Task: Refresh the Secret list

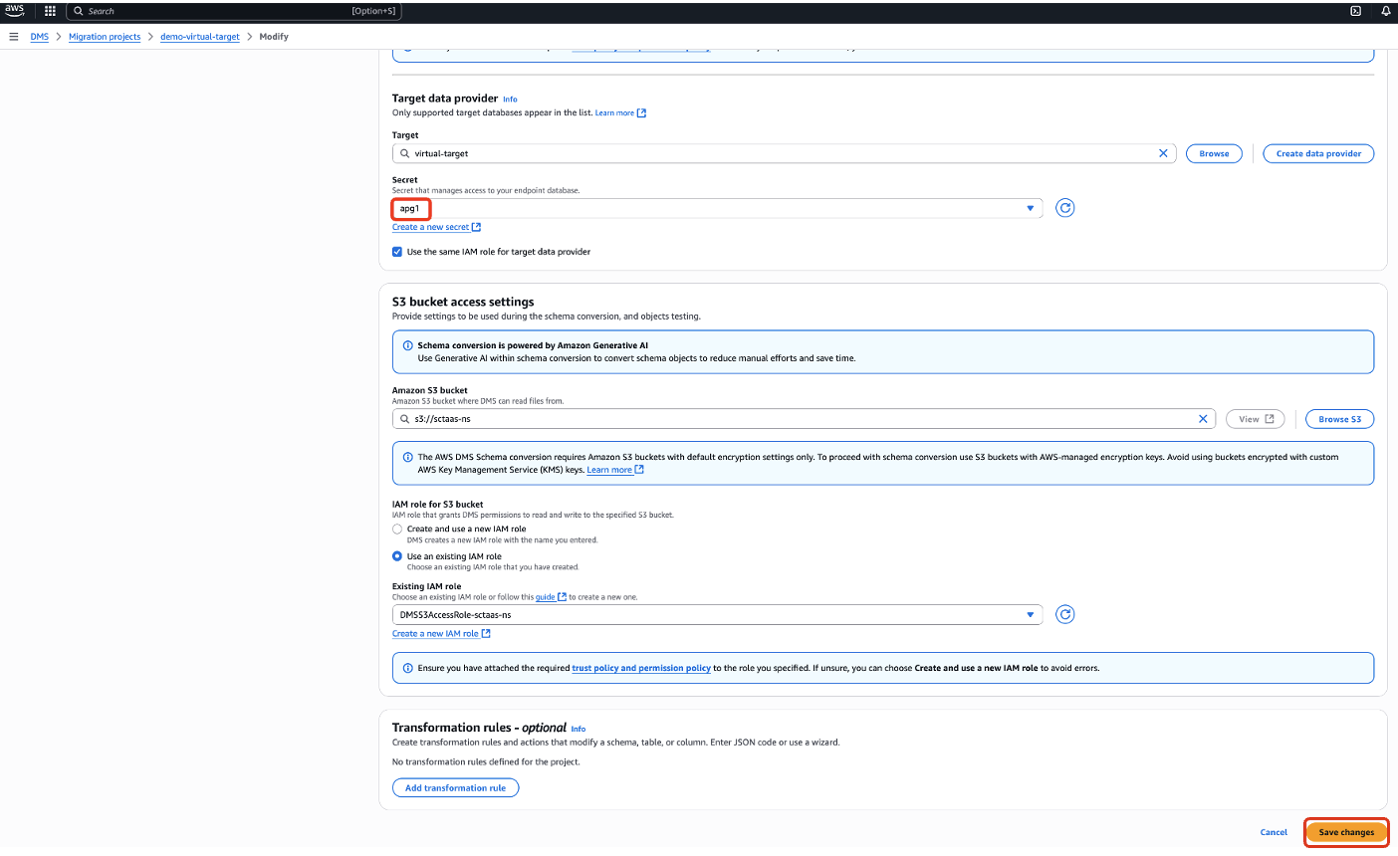Action: [x=1065, y=208]
